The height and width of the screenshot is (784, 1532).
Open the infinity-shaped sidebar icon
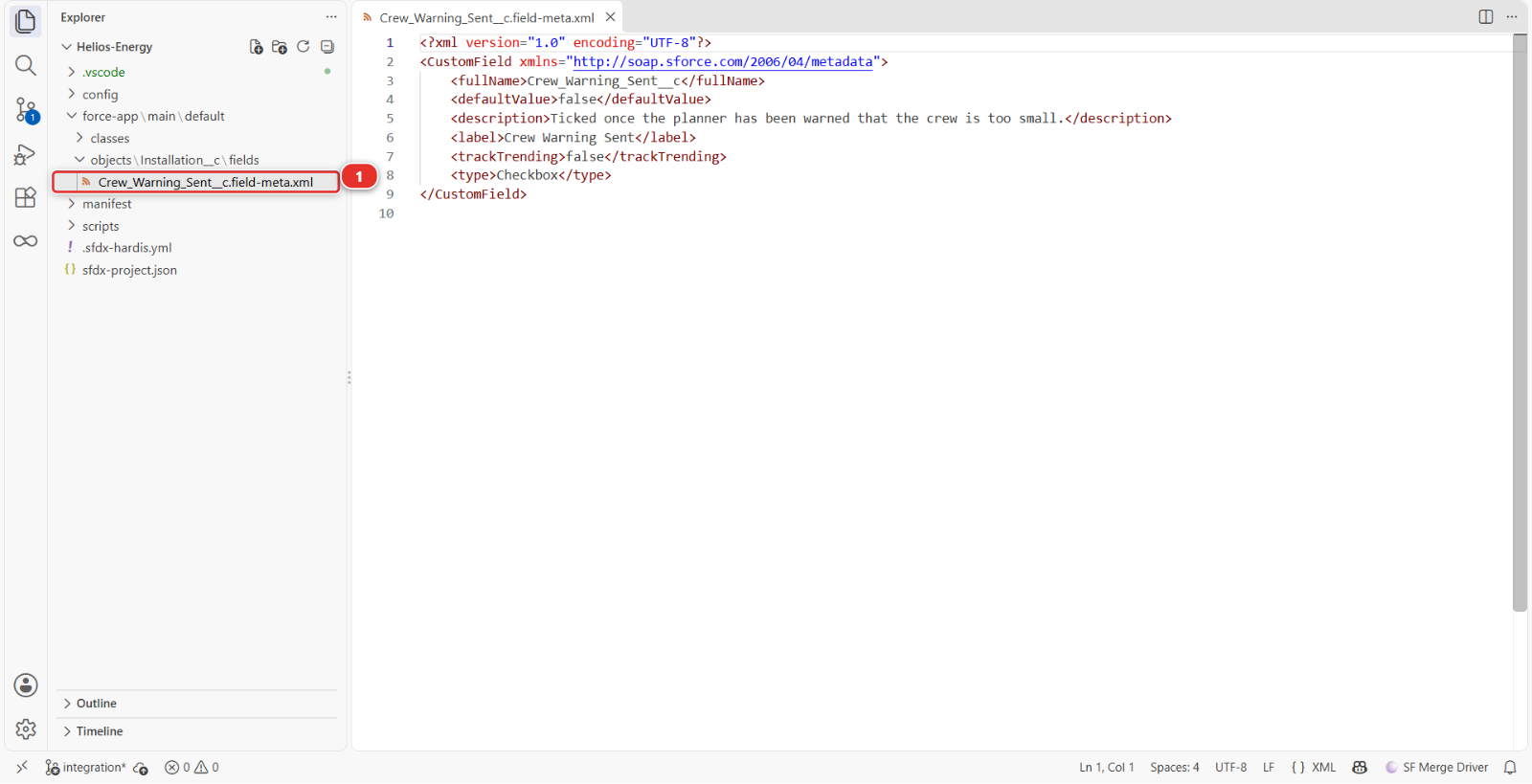[x=26, y=241]
